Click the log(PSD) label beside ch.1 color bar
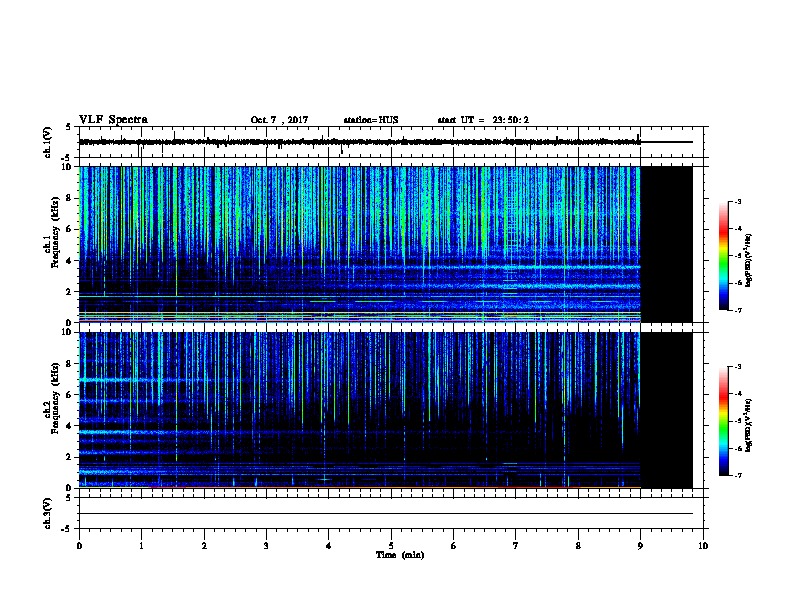792x612 pixels. [x=748, y=260]
